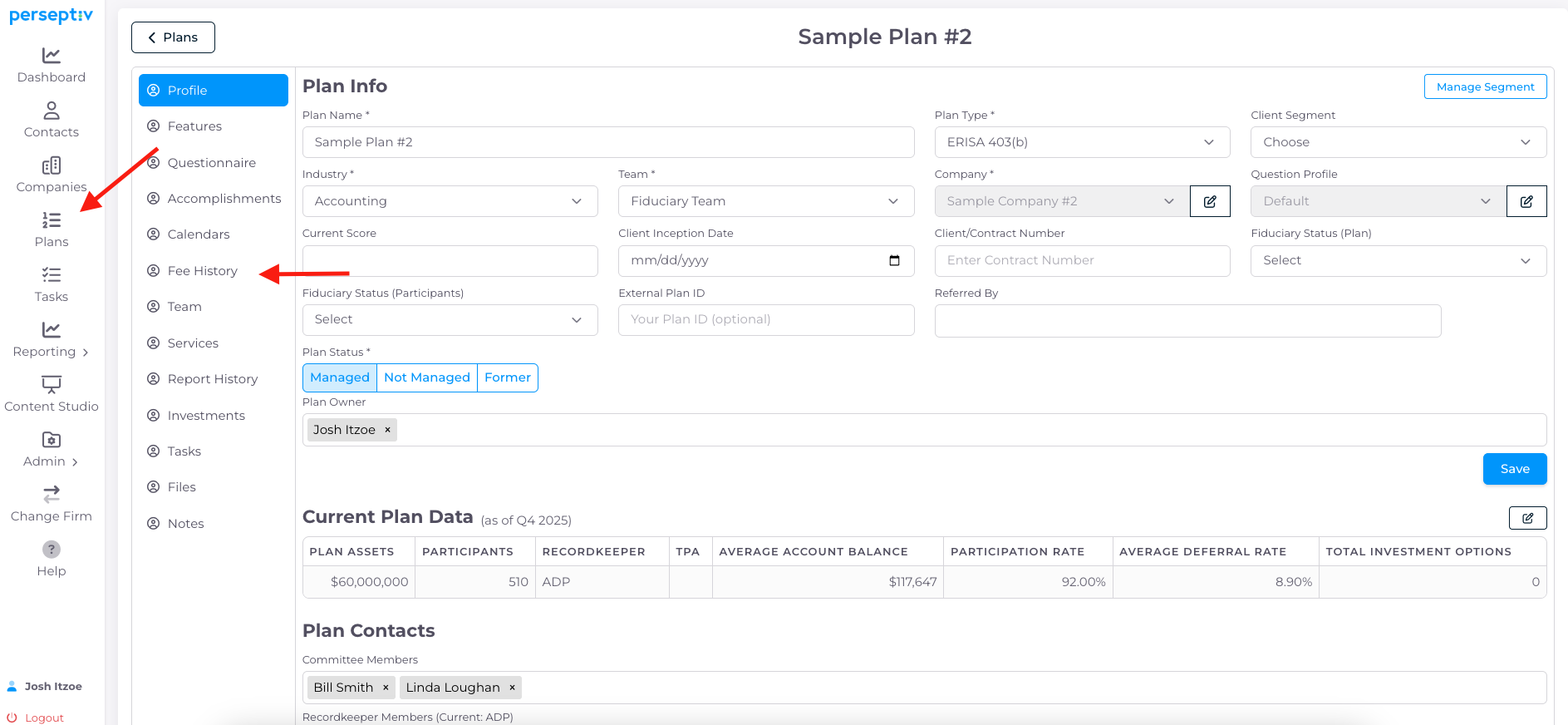
Task: Open Content Studio presentation icon
Action: [x=52, y=385]
